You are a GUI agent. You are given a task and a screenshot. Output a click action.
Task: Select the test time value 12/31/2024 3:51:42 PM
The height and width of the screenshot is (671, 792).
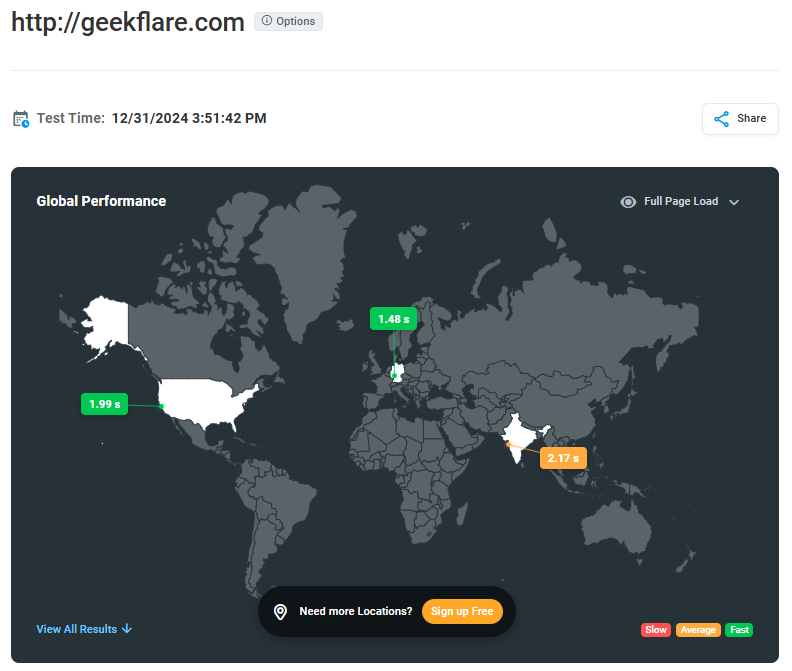tap(189, 118)
